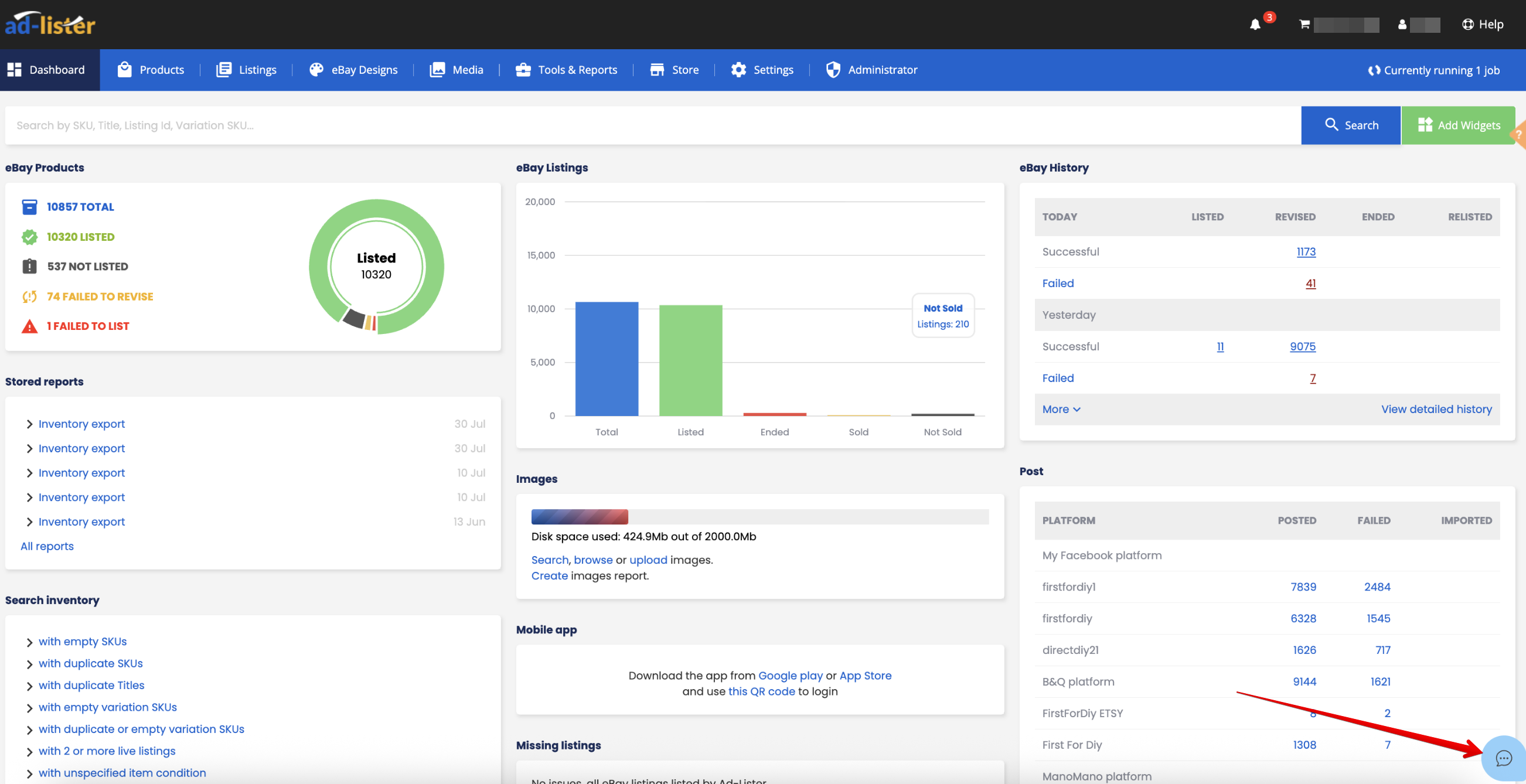Open the user account icon

click(1402, 24)
